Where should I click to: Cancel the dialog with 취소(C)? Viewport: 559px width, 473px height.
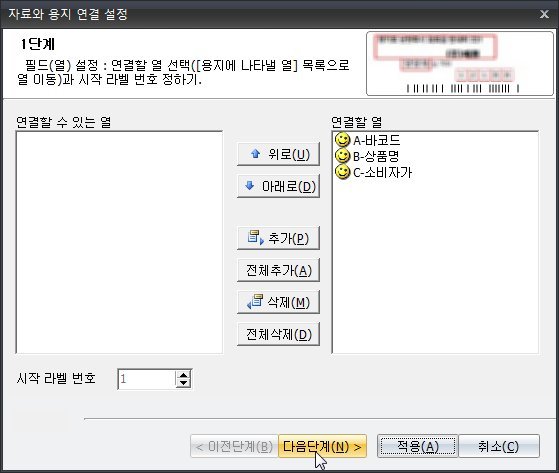click(499, 446)
